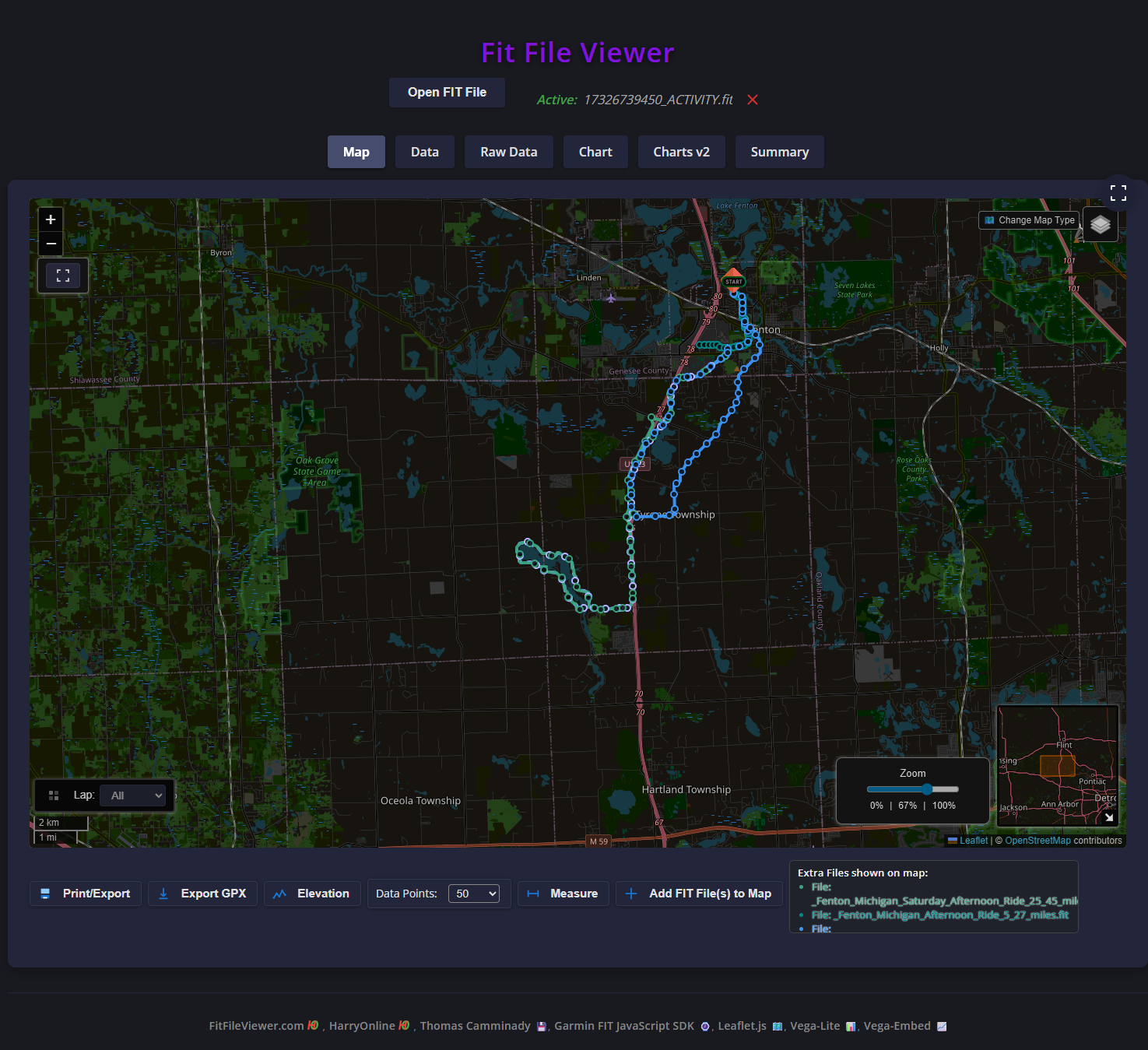Expand the map type layer switcher
The image size is (1148, 1050).
pos(1100,224)
